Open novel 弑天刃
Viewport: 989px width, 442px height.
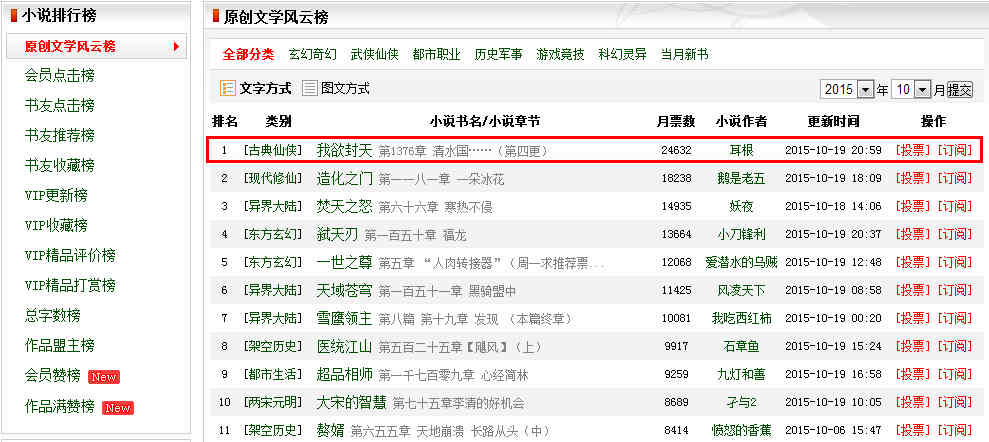(x=337, y=235)
